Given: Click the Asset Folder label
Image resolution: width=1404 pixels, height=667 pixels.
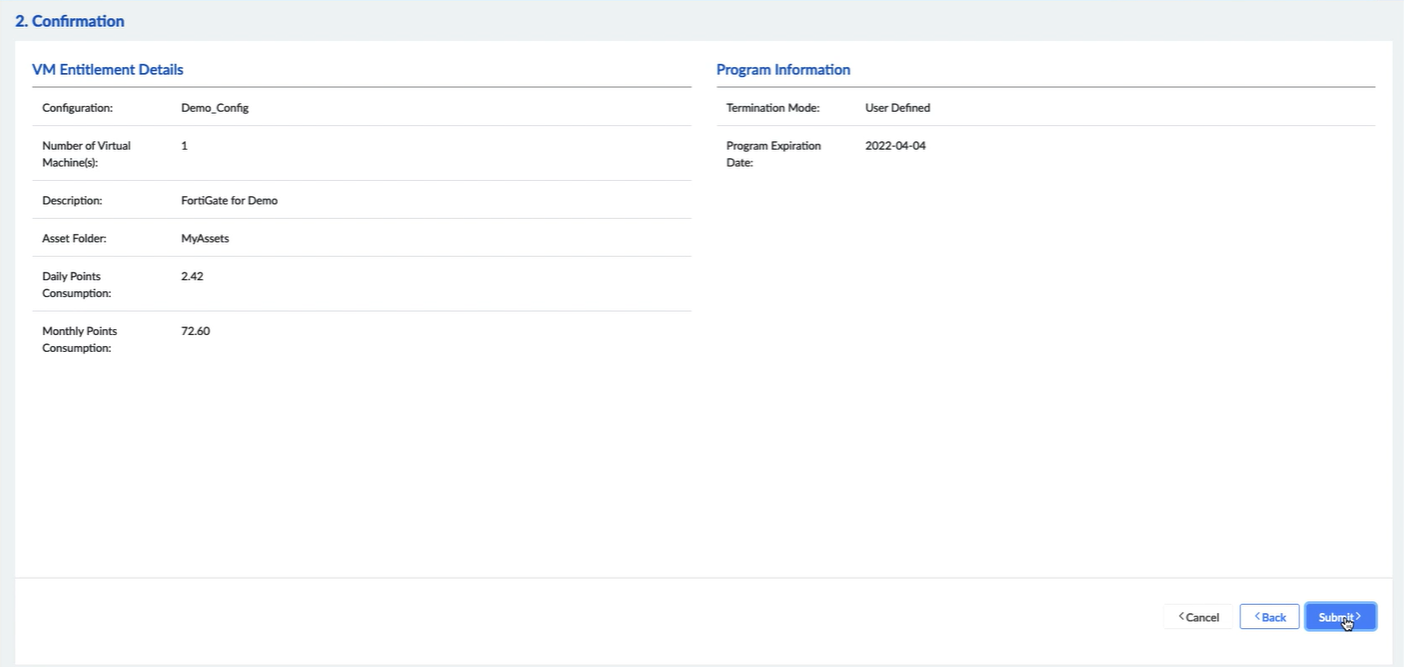Looking at the screenshot, I should (x=74, y=239).
